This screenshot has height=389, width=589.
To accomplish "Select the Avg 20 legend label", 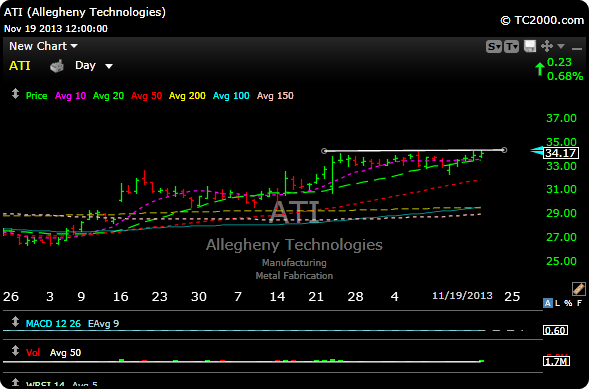I will [x=108, y=96].
